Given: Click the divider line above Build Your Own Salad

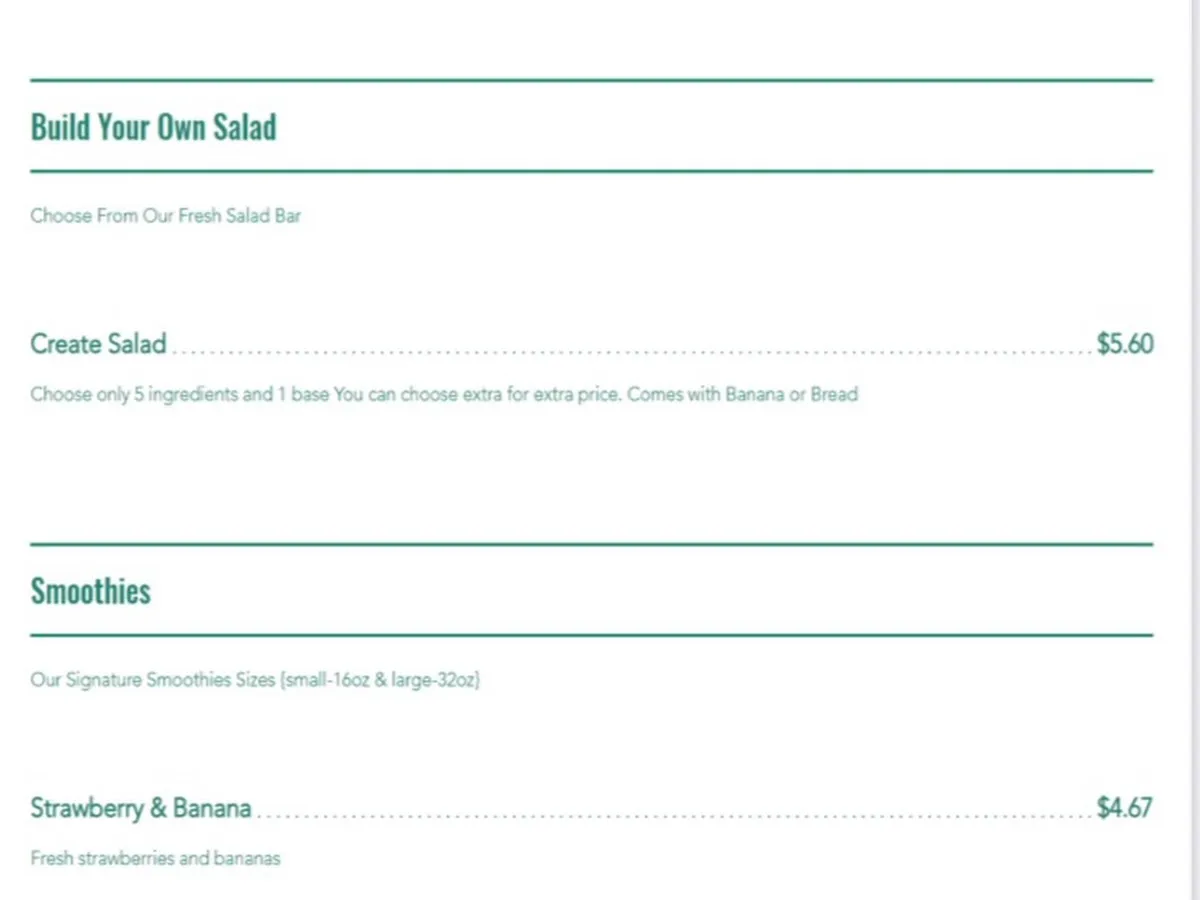Looking at the screenshot, I should pos(590,80).
